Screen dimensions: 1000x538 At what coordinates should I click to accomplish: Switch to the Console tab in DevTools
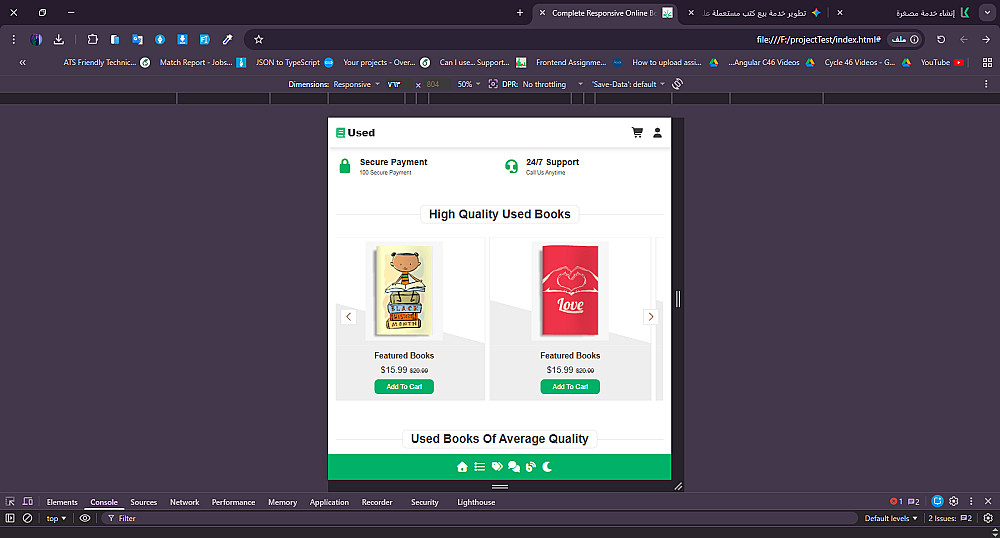104,502
